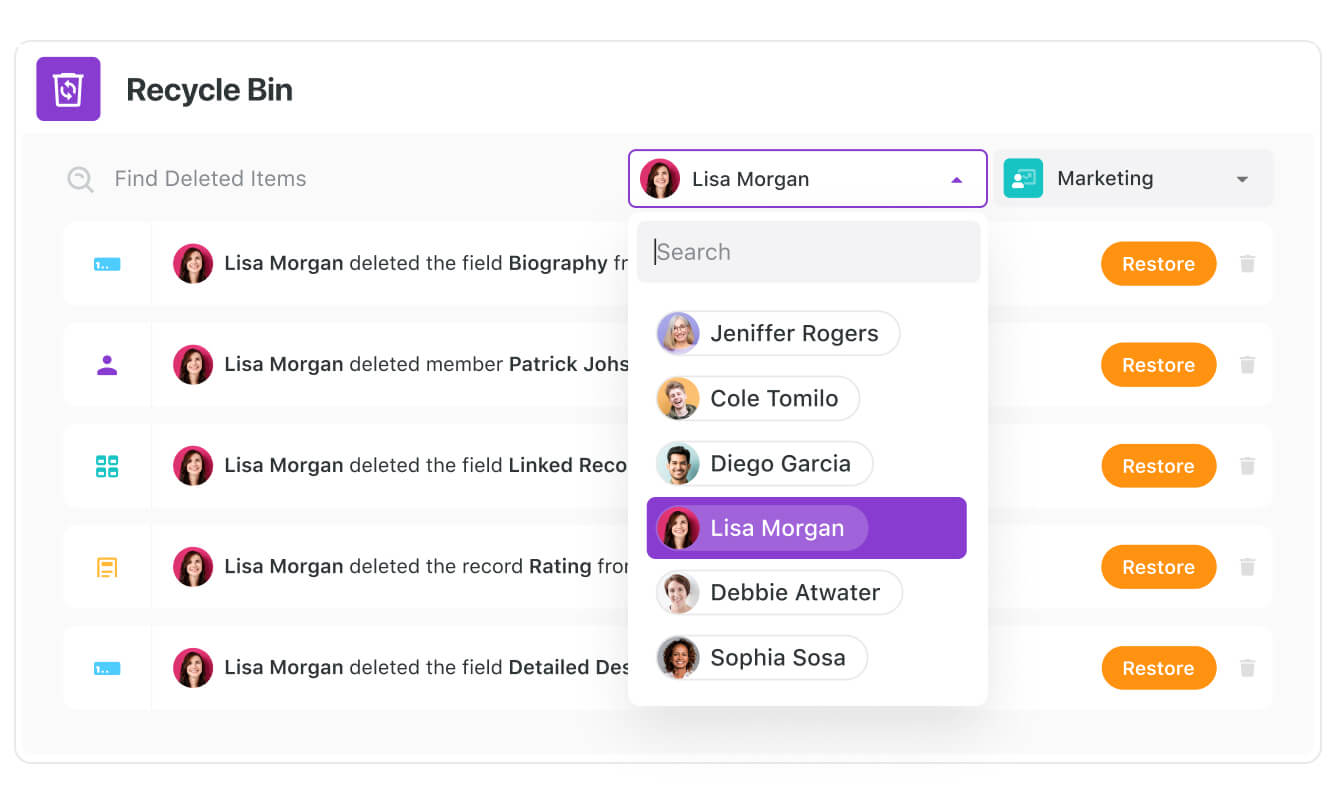Click the 'Recycle Bin' heading text
The image size is (1340, 804).
point(210,90)
